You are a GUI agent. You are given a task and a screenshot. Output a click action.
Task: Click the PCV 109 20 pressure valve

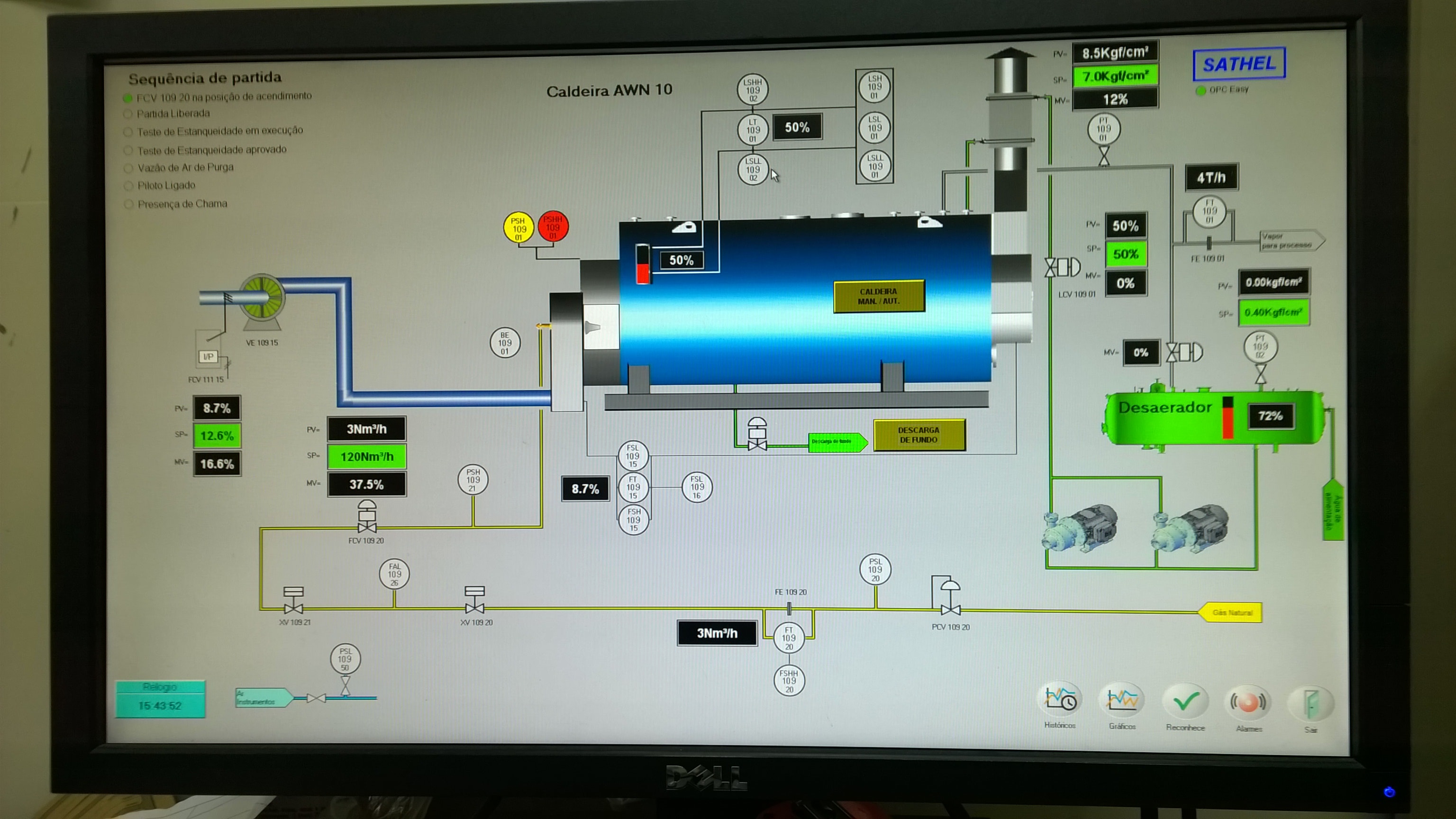pyautogui.click(x=950, y=599)
